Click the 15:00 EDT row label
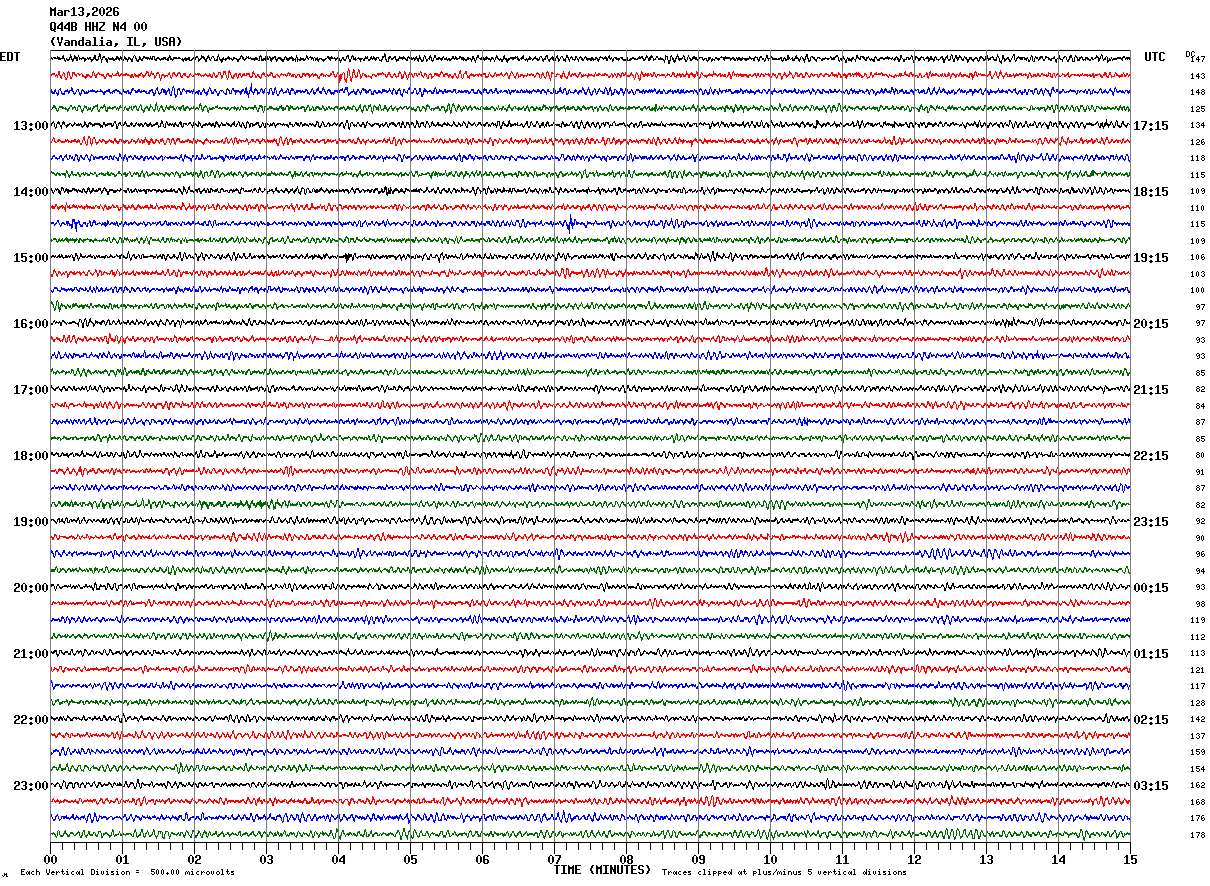This screenshot has width=1210, height=886. pos(30,258)
